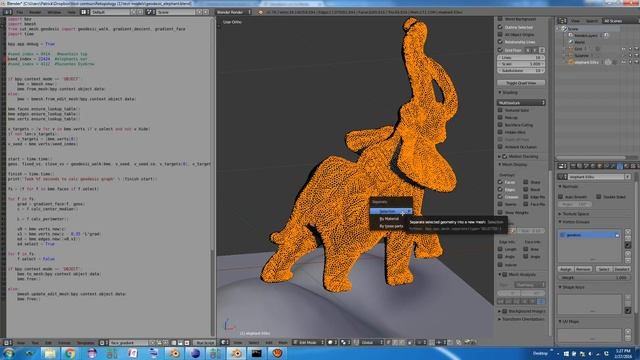Click the Scene icon in outliner
This screenshot has height=360, width=640.
coord(564,29)
